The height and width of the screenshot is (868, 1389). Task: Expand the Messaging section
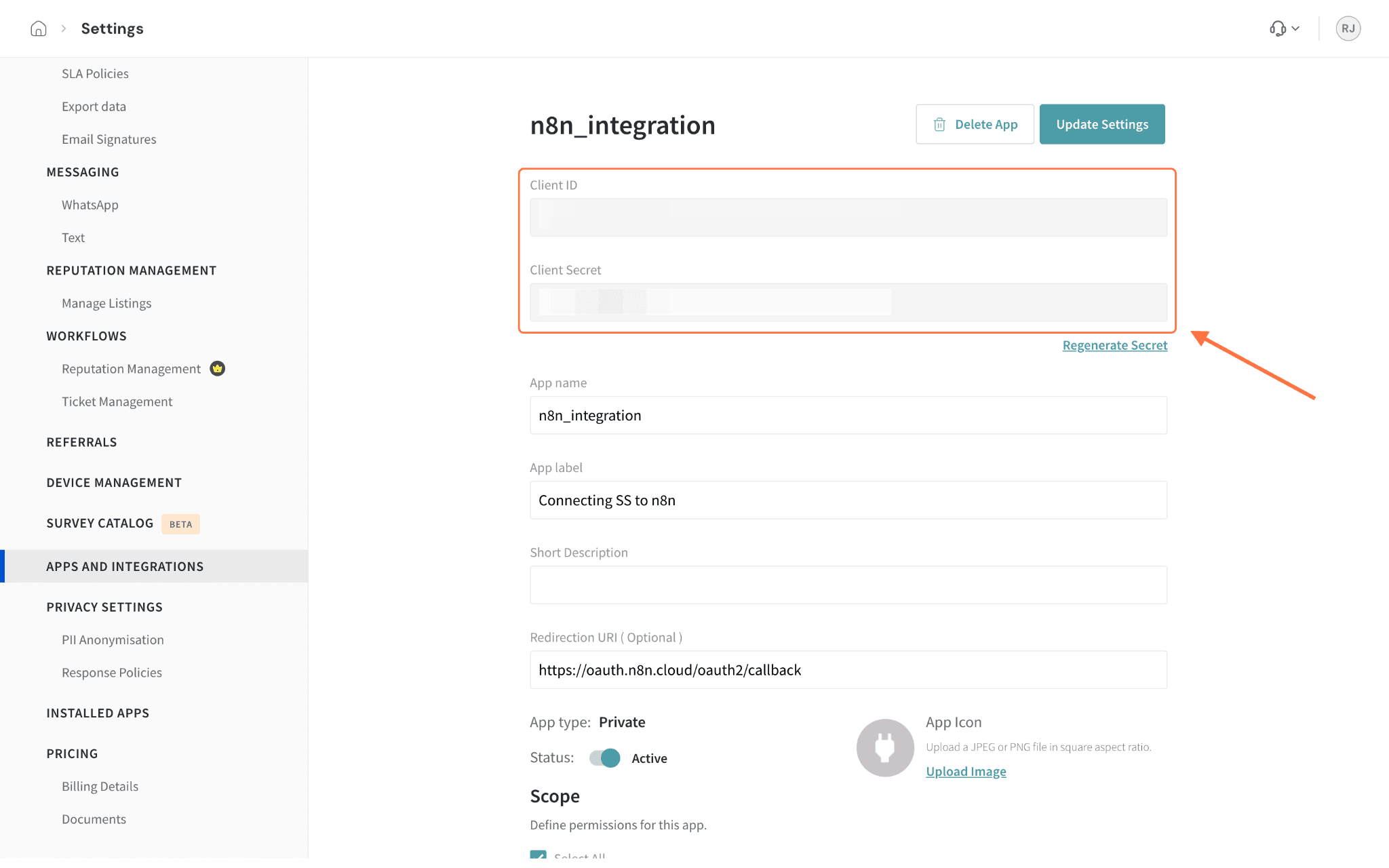coord(83,172)
